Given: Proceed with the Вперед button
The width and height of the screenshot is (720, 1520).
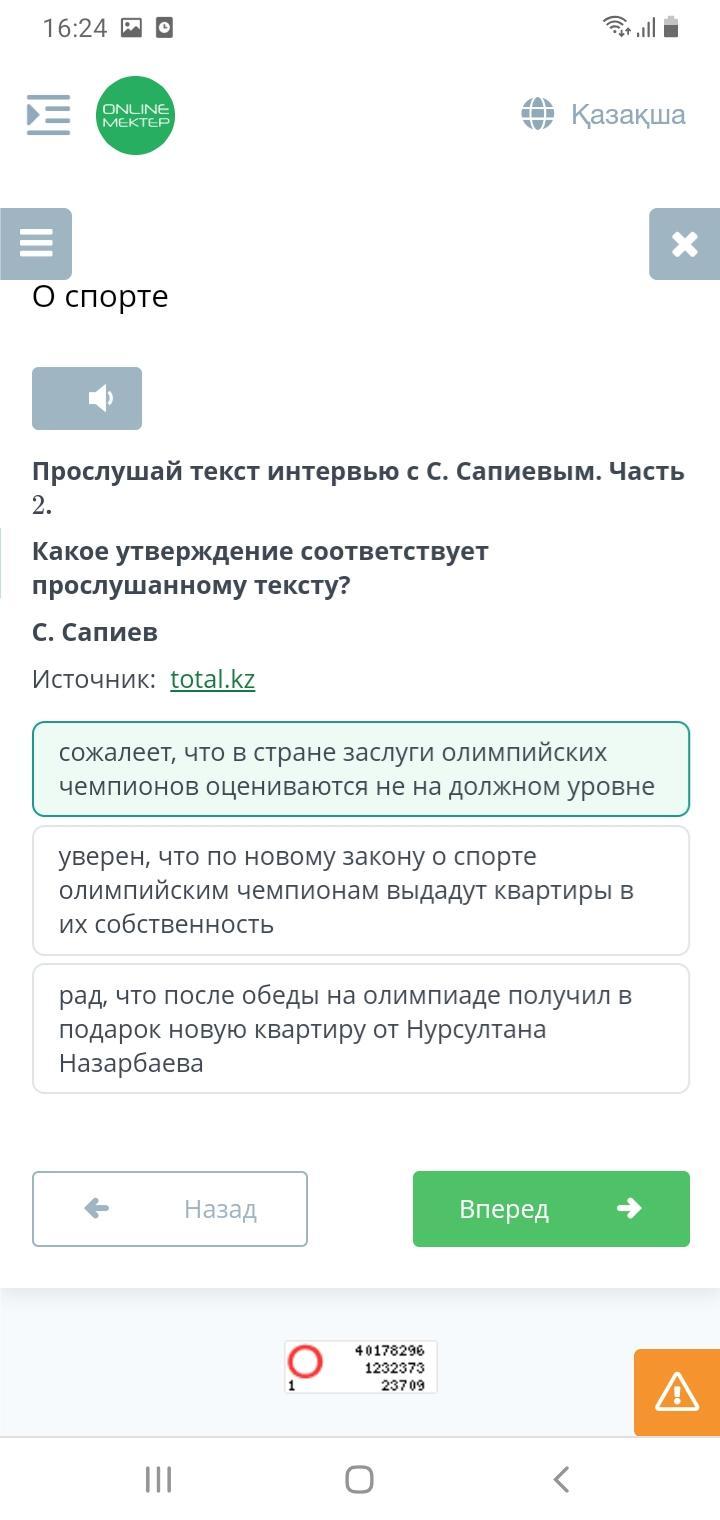Looking at the screenshot, I should click(x=551, y=1209).
